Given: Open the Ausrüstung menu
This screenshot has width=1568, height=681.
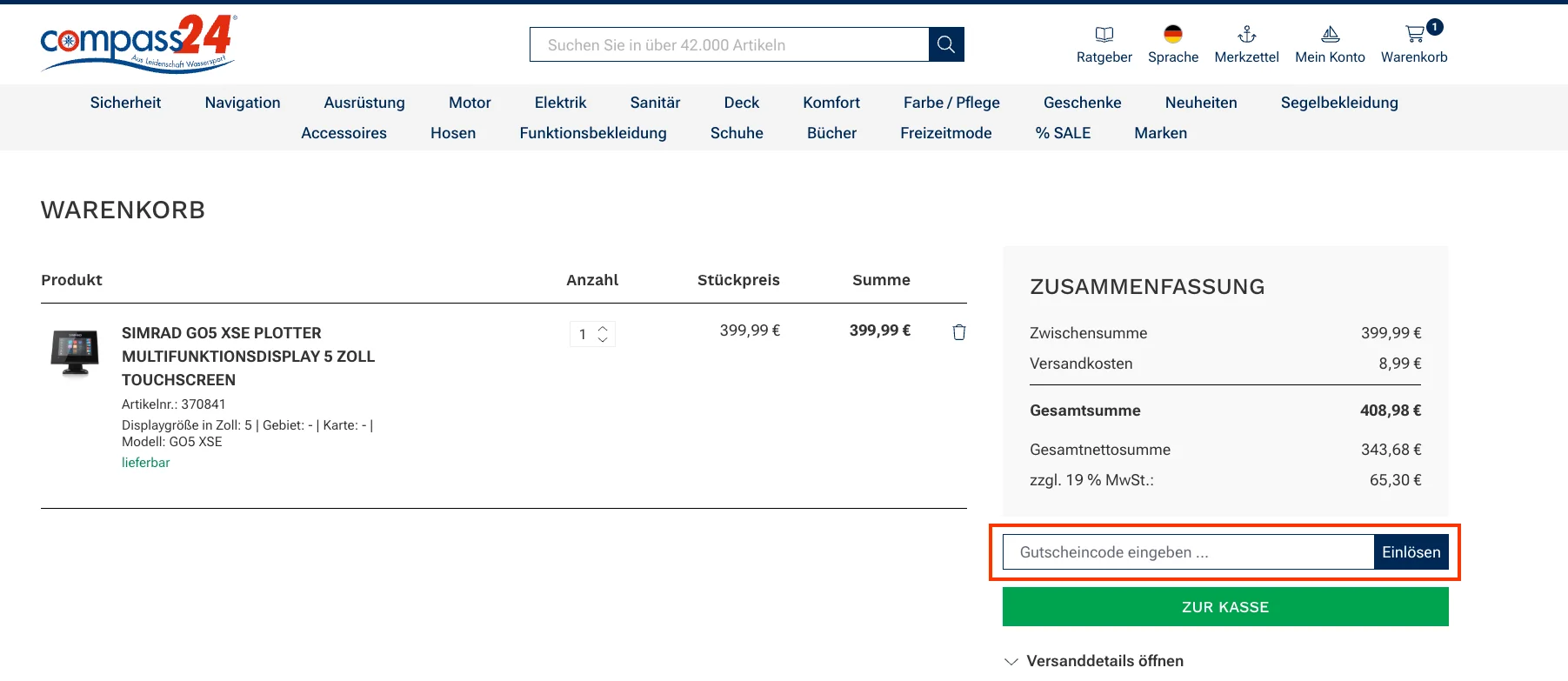Looking at the screenshot, I should coord(364,103).
